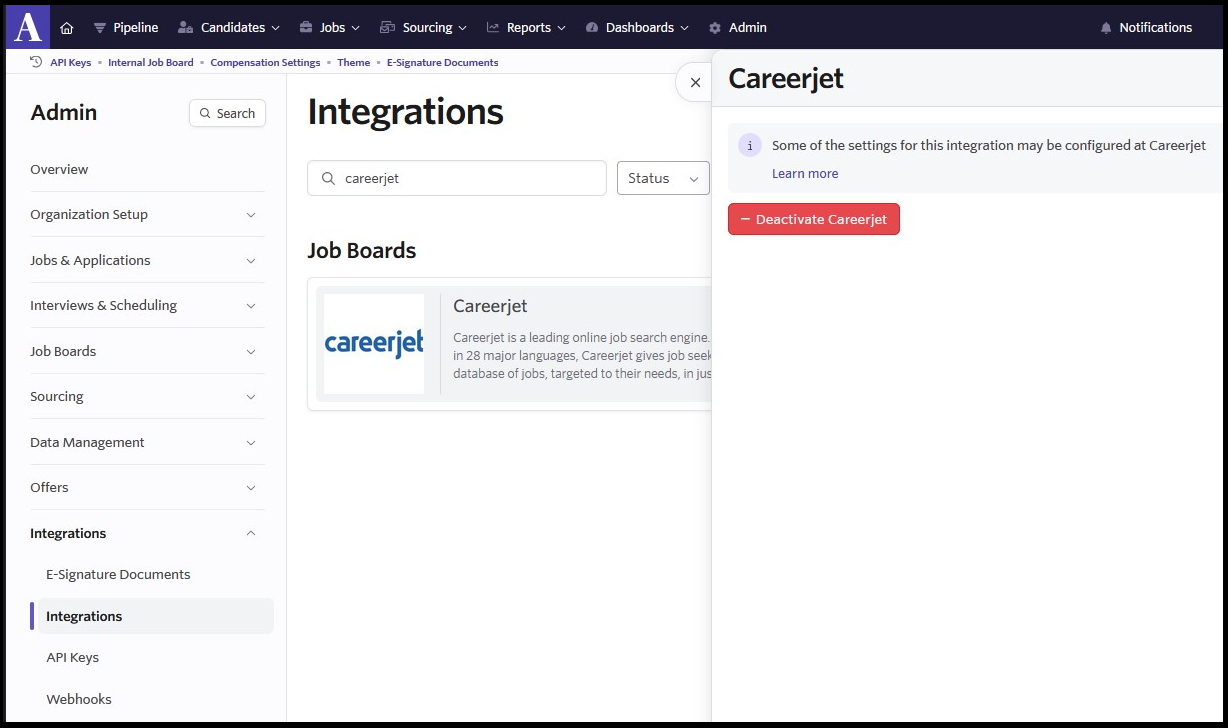Screen dimensions: 1228x728
Task: Click the Admin gear menu item
Action: point(737,28)
